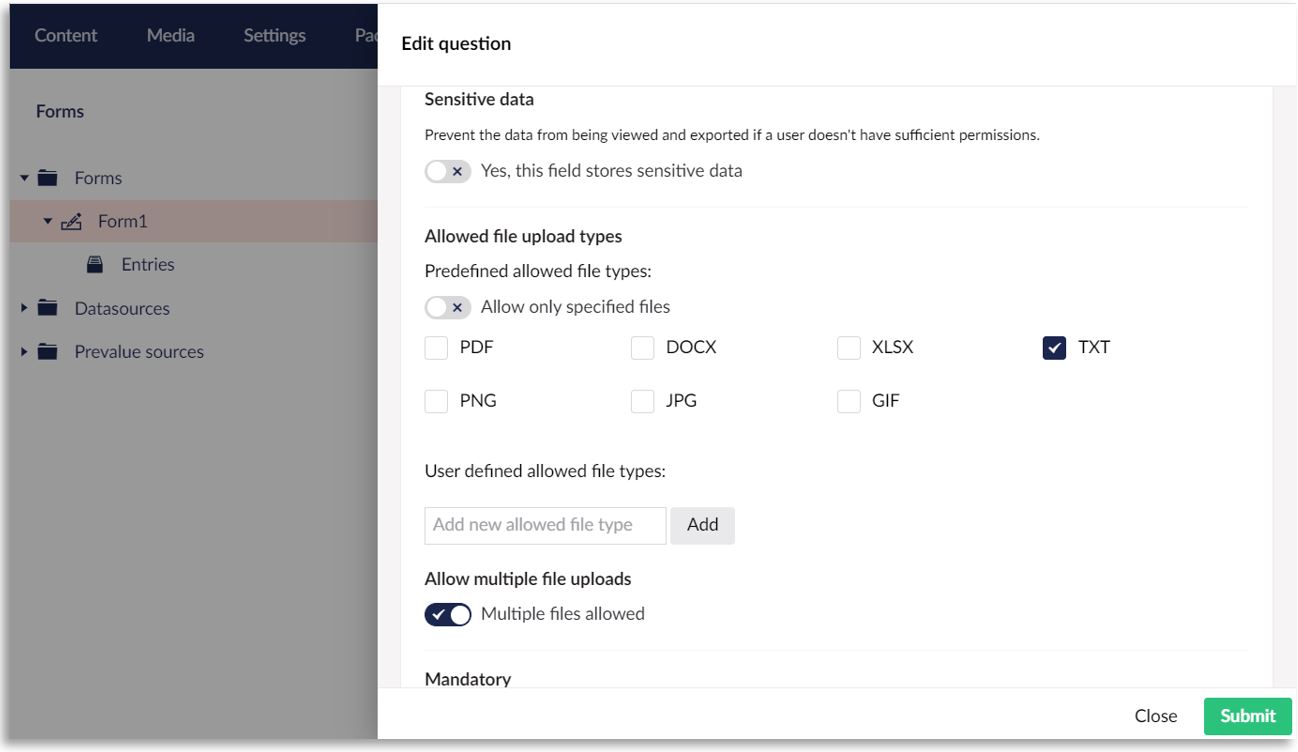Click the Datasources folder icon
This screenshot has height=752, width=1298.
[x=46, y=308]
